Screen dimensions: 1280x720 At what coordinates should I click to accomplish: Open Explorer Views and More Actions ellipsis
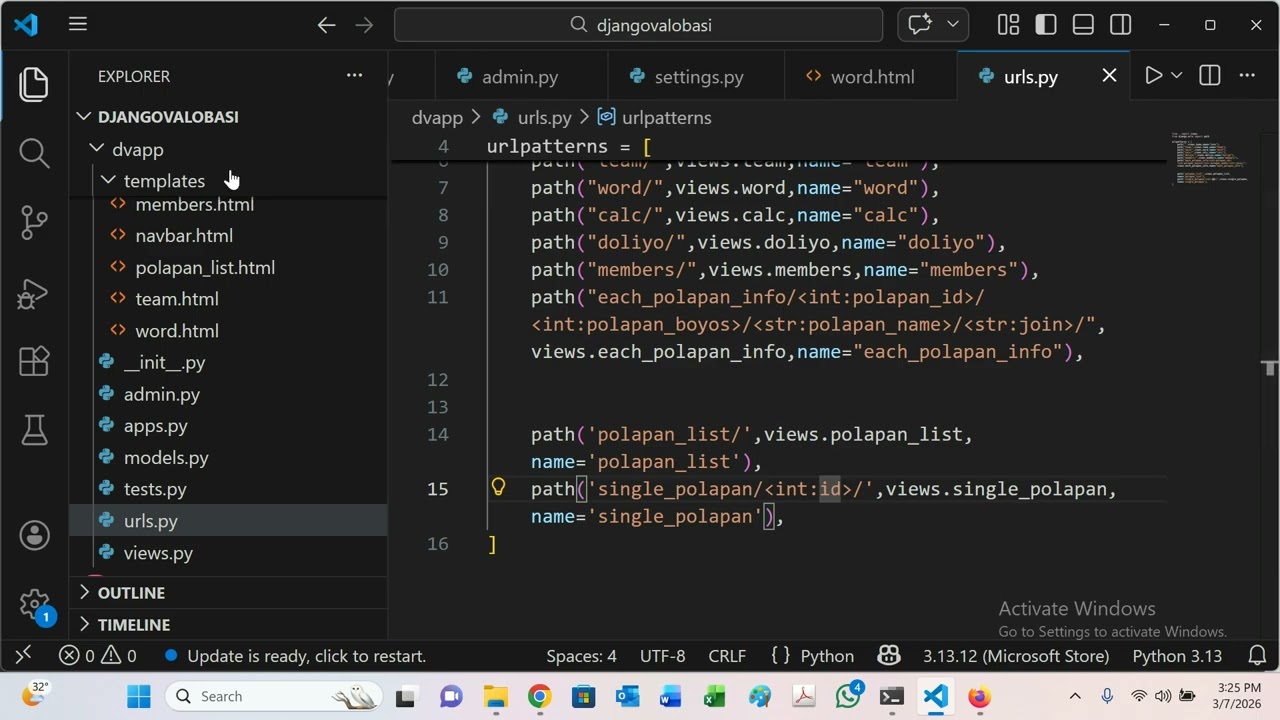pyautogui.click(x=354, y=76)
